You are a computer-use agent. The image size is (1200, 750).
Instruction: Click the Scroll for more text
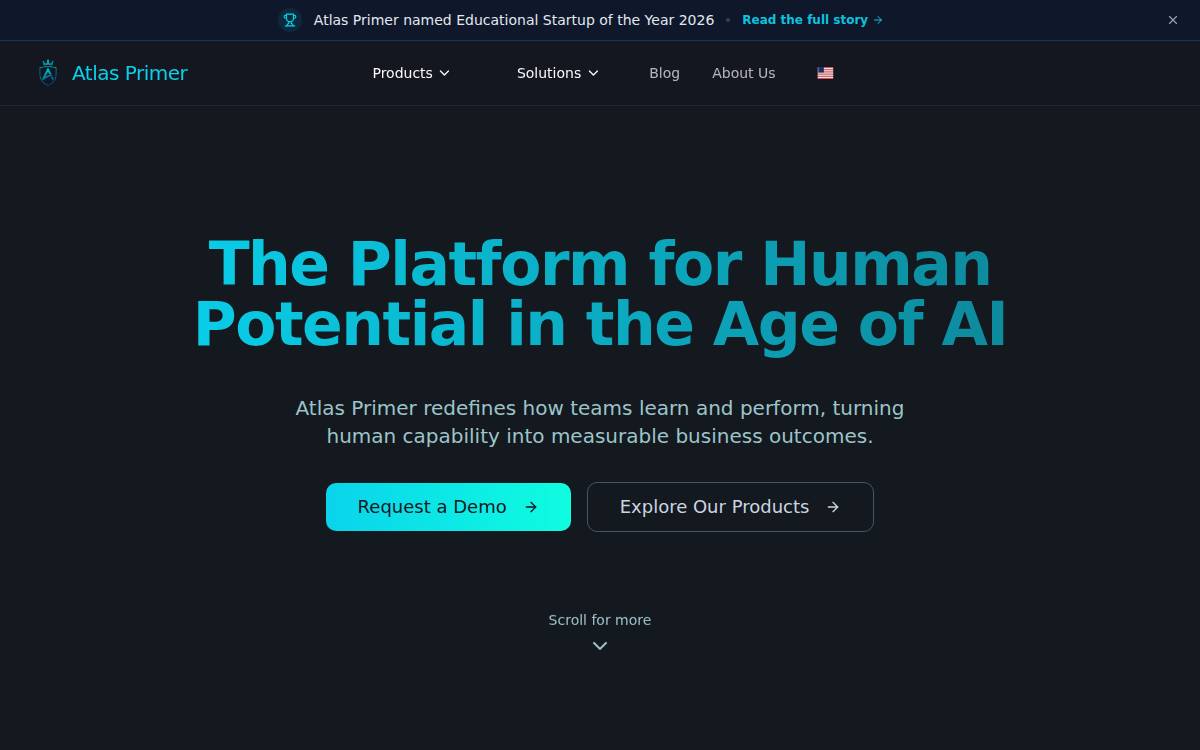(x=600, y=620)
